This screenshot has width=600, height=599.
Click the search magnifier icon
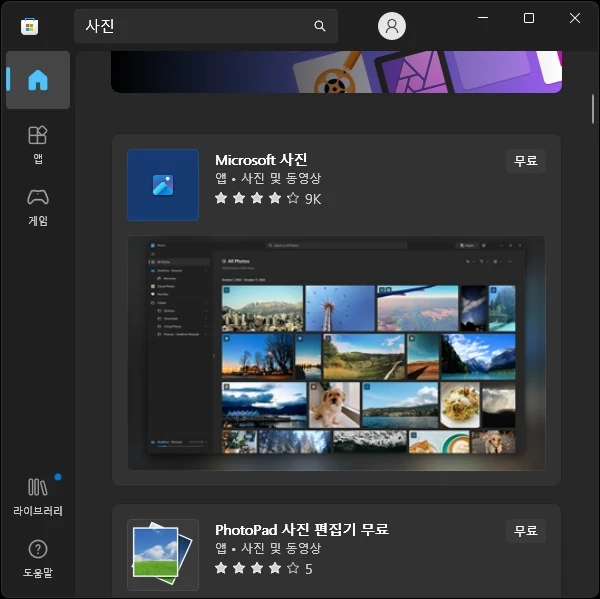(320, 26)
